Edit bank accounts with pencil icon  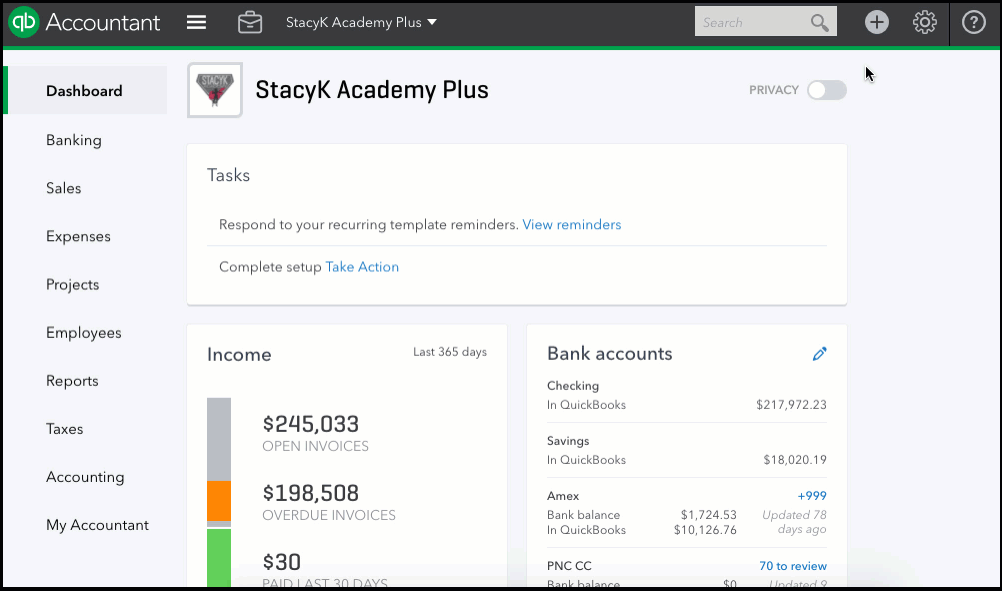tap(820, 354)
